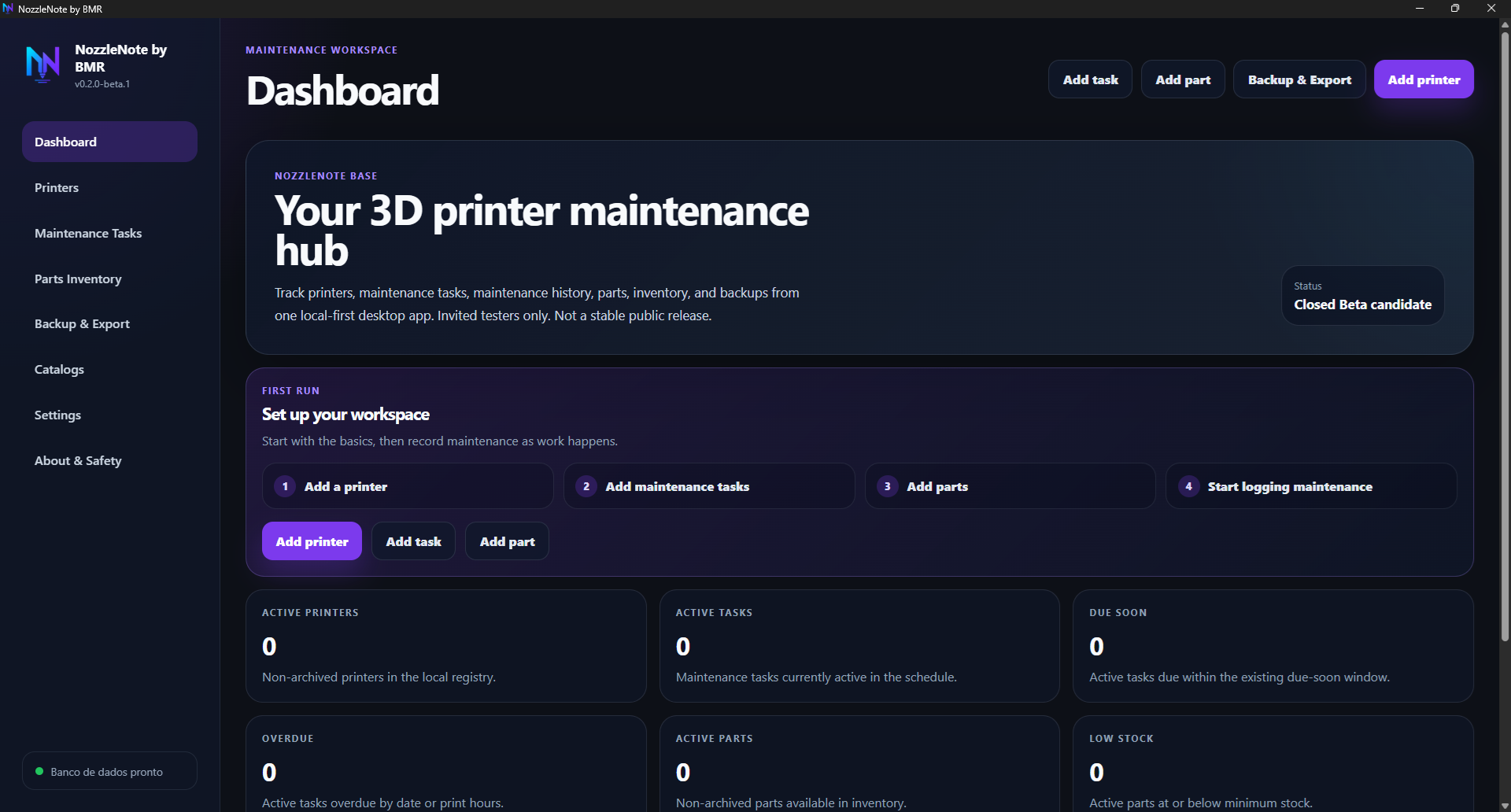
Task: Click Add task in the First Run panel
Action: point(413,541)
